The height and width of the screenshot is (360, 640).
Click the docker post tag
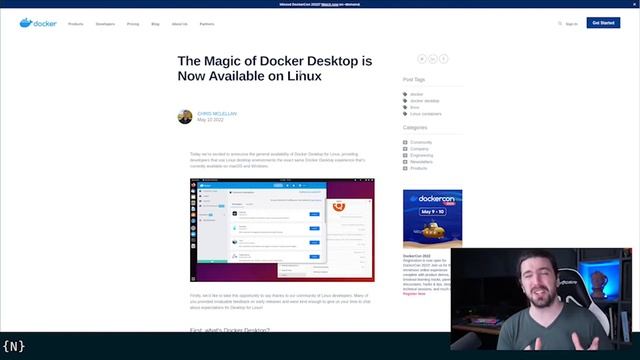[x=416, y=94]
